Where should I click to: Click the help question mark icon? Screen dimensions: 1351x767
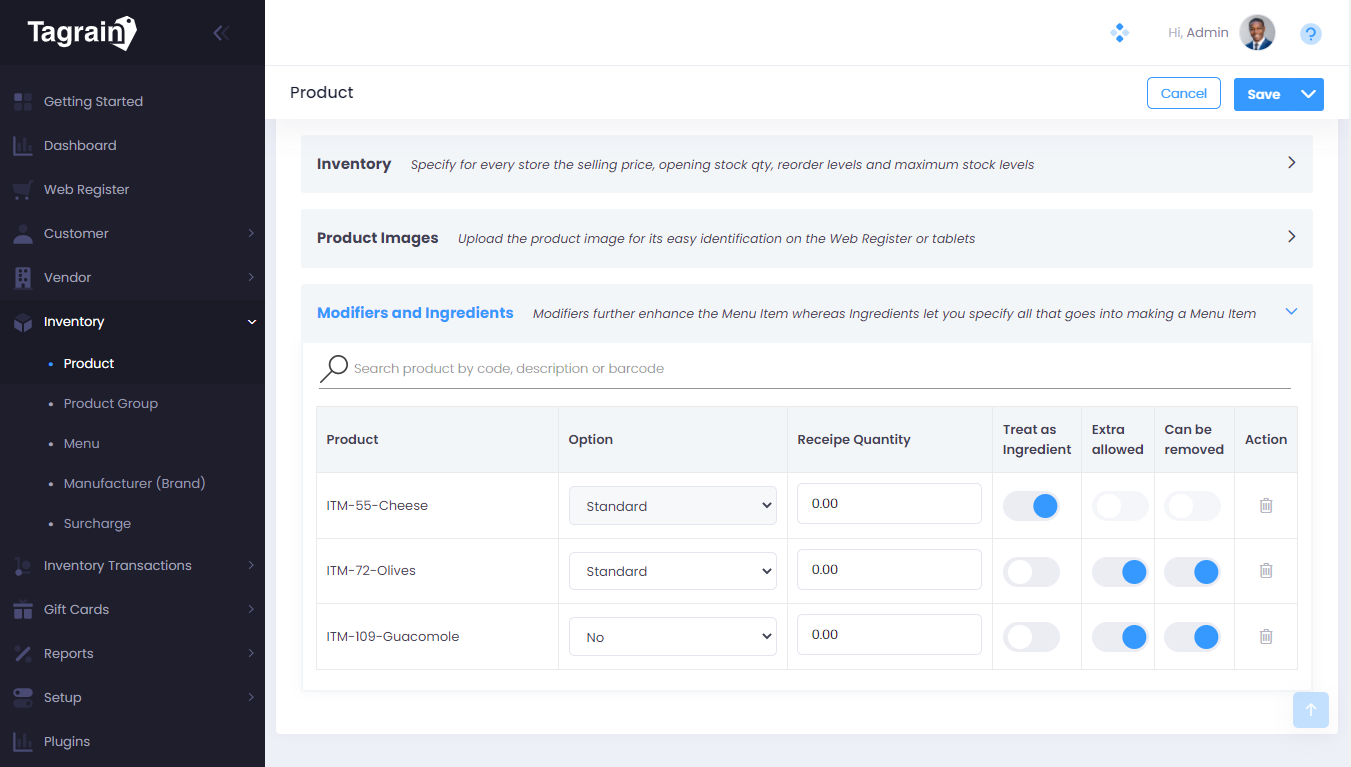click(x=1310, y=34)
